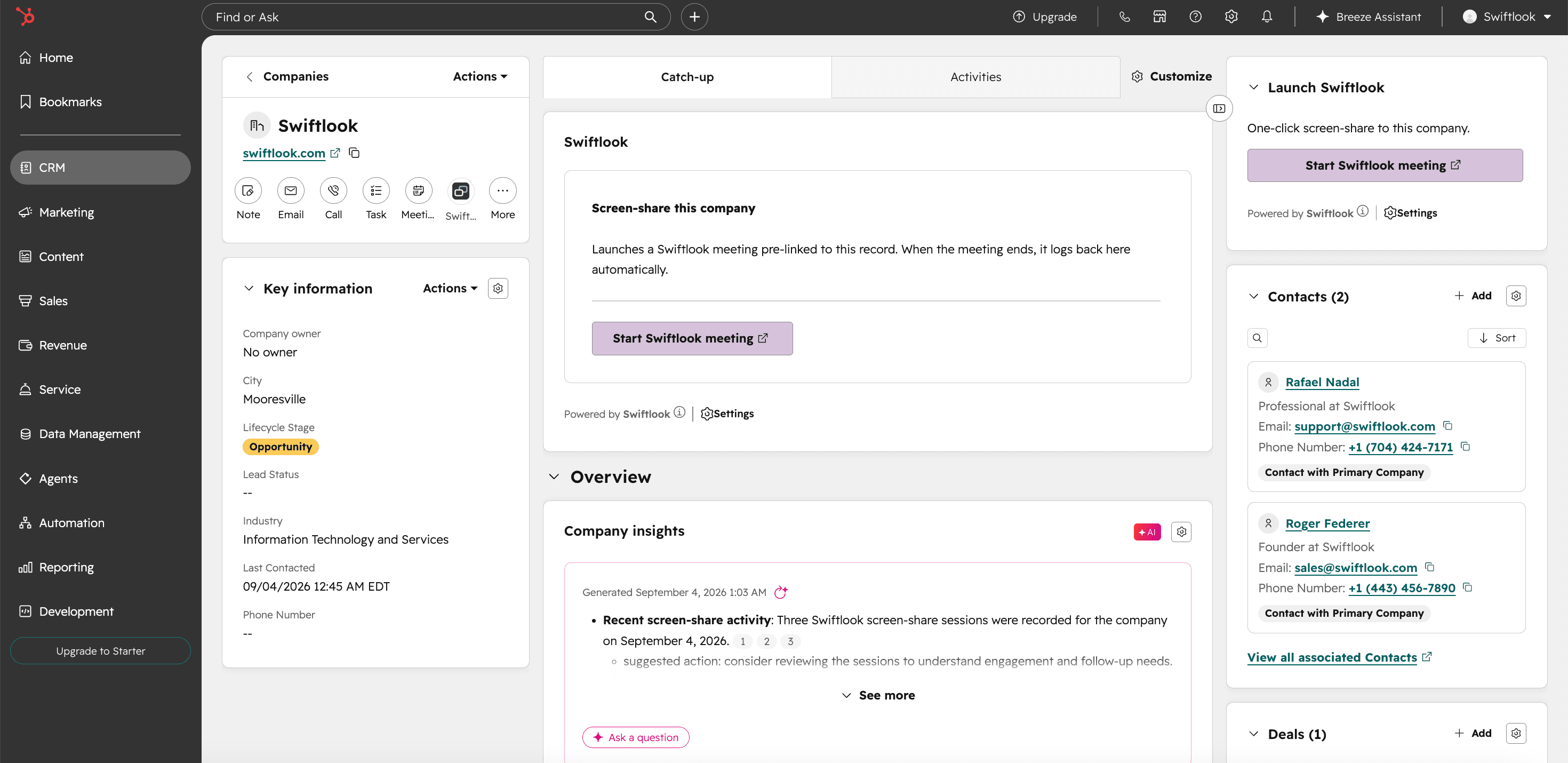Go to Home in sidebar
This screenshot has height=763, width=1568.
click(x=100, y=58)
